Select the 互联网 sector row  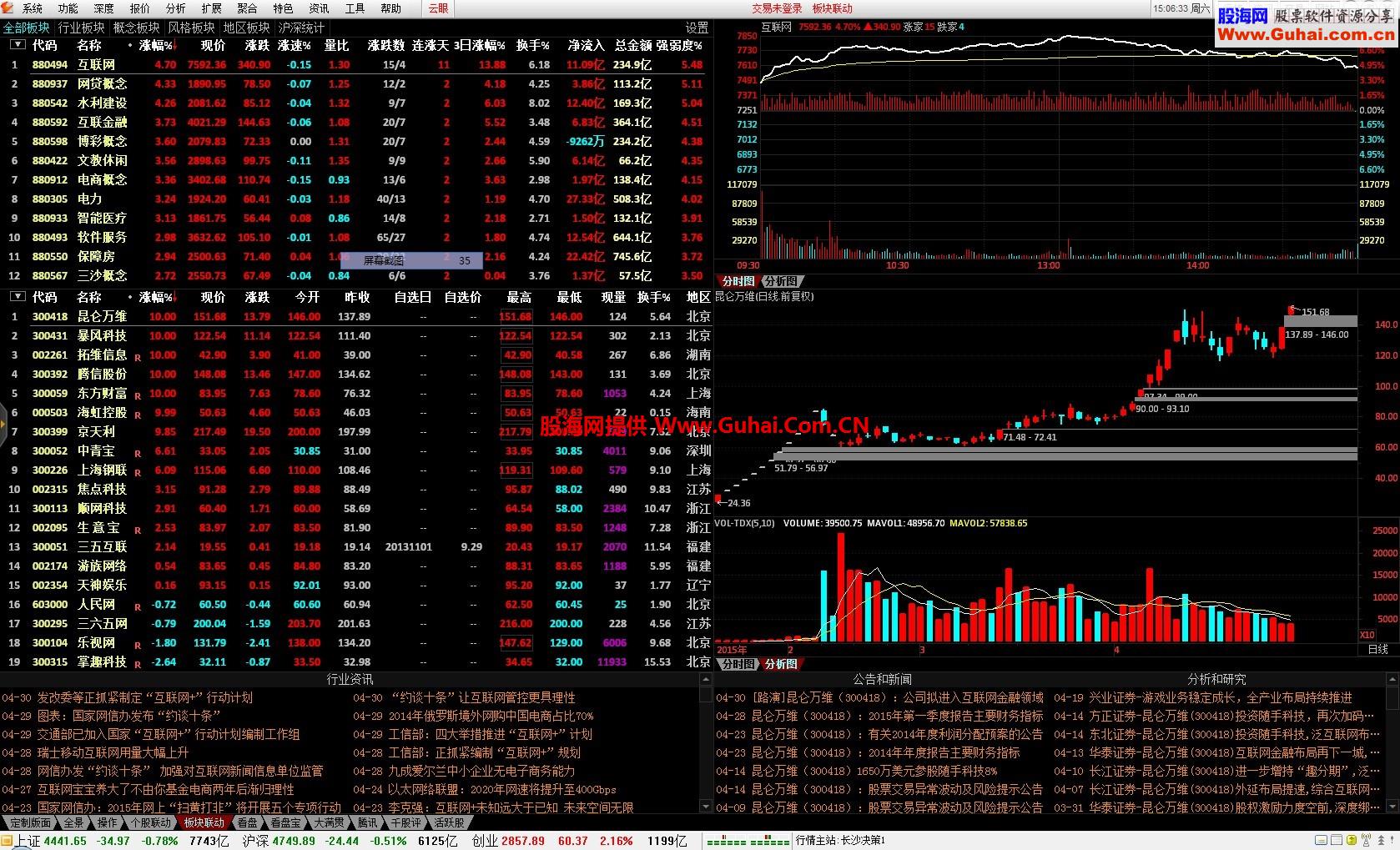[x=356, y=64]
